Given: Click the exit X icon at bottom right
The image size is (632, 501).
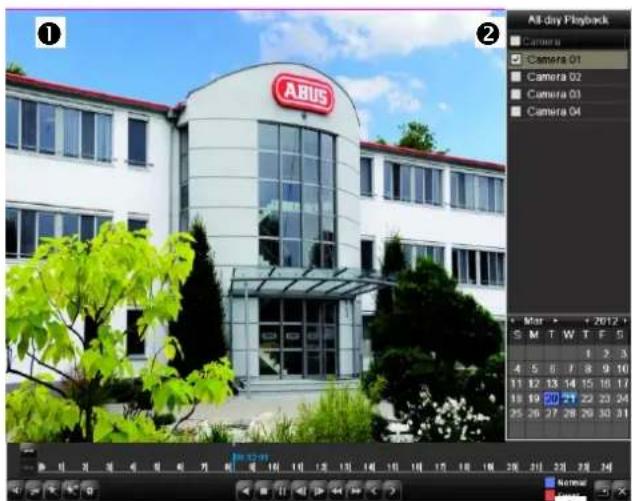Looking at the screenshot, I should [619, 489].
